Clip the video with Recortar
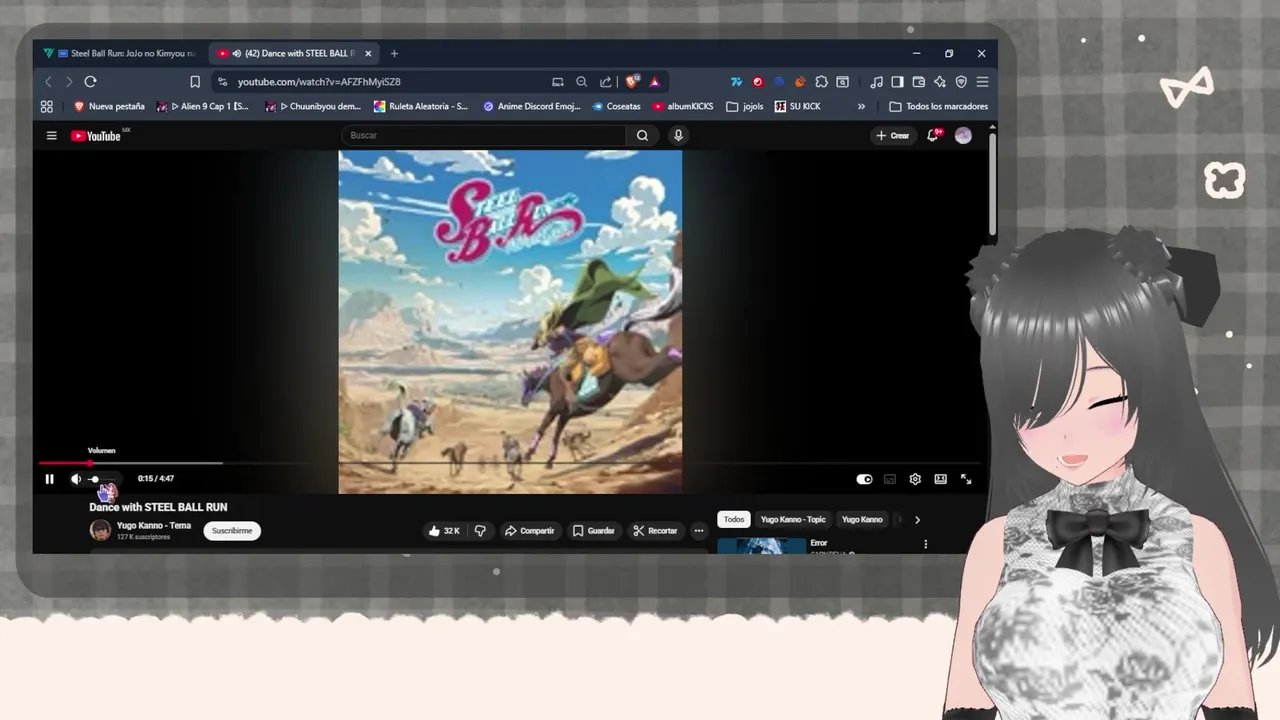This screenshot has height=720, width=1280. (x=655, y=531)
